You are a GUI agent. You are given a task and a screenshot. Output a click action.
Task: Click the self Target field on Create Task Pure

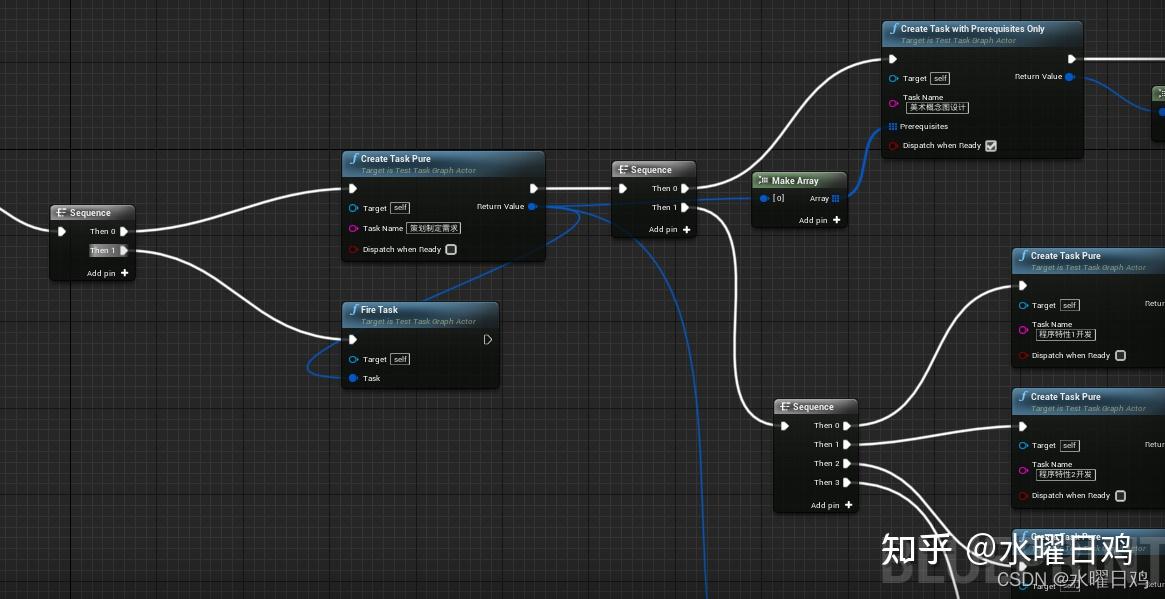pyautogui.click(x=399, y=208)
